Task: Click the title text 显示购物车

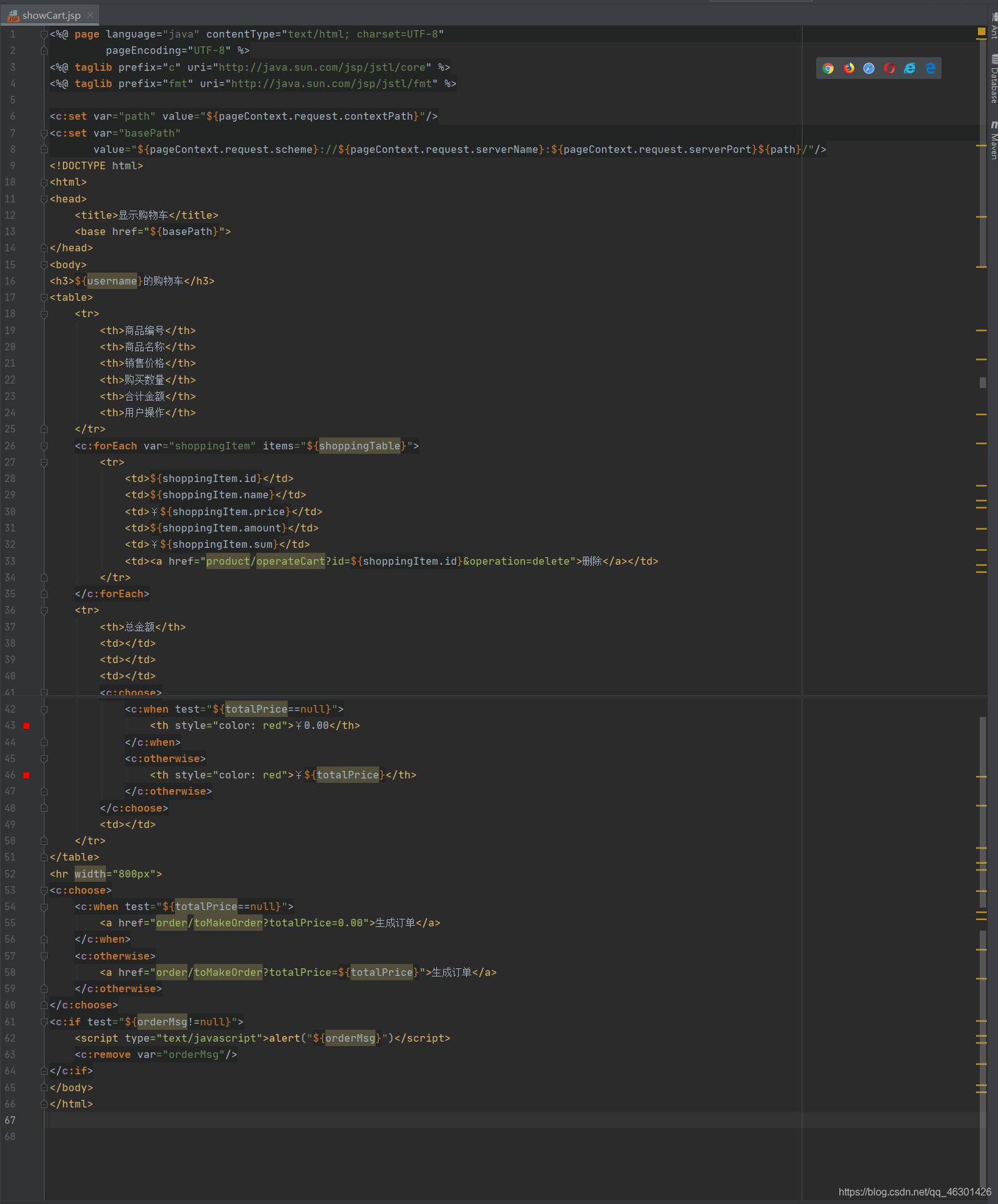Action: click(144, 216)
